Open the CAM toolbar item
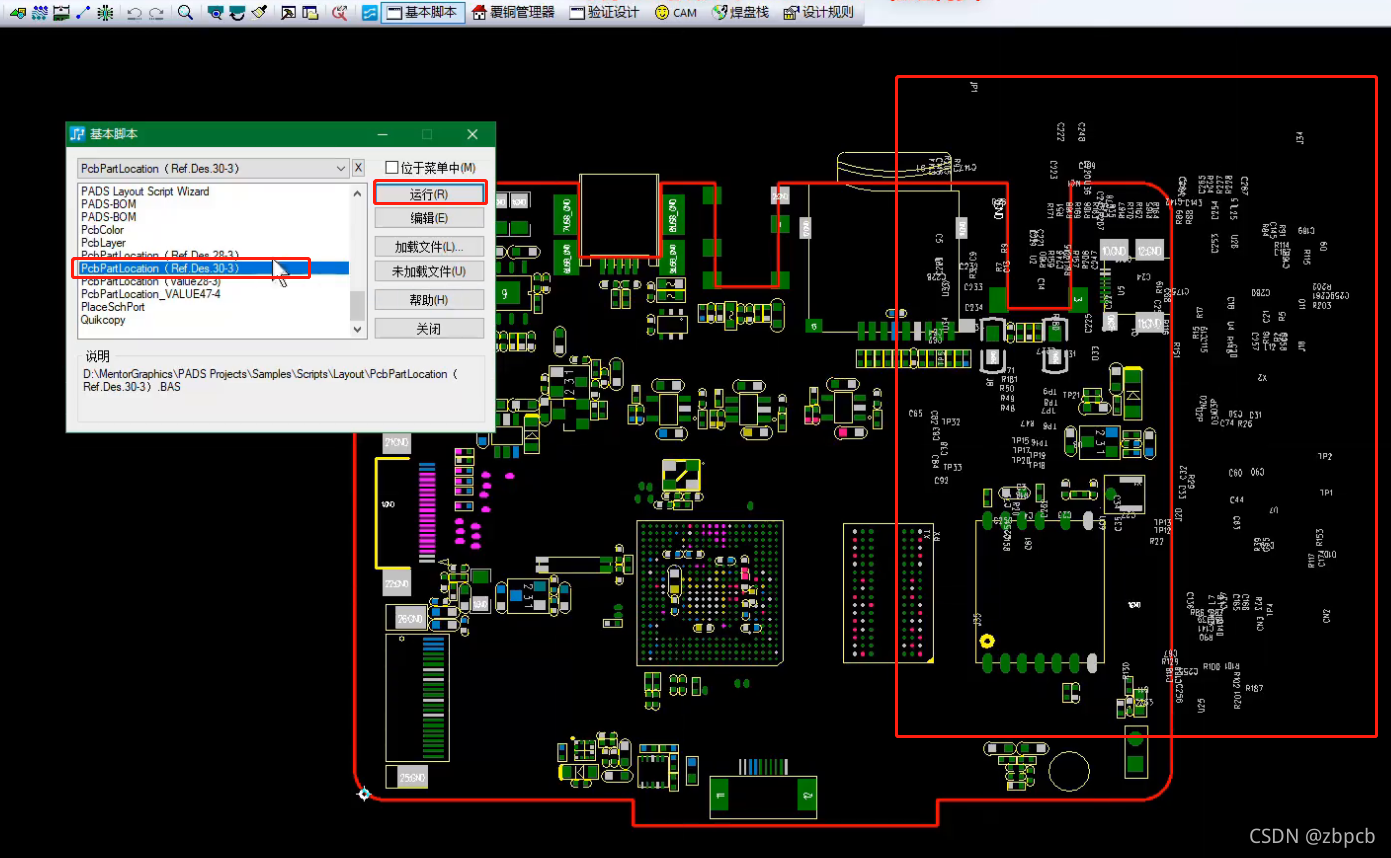This screenshot has height=858, width=1391. [676, 13]
